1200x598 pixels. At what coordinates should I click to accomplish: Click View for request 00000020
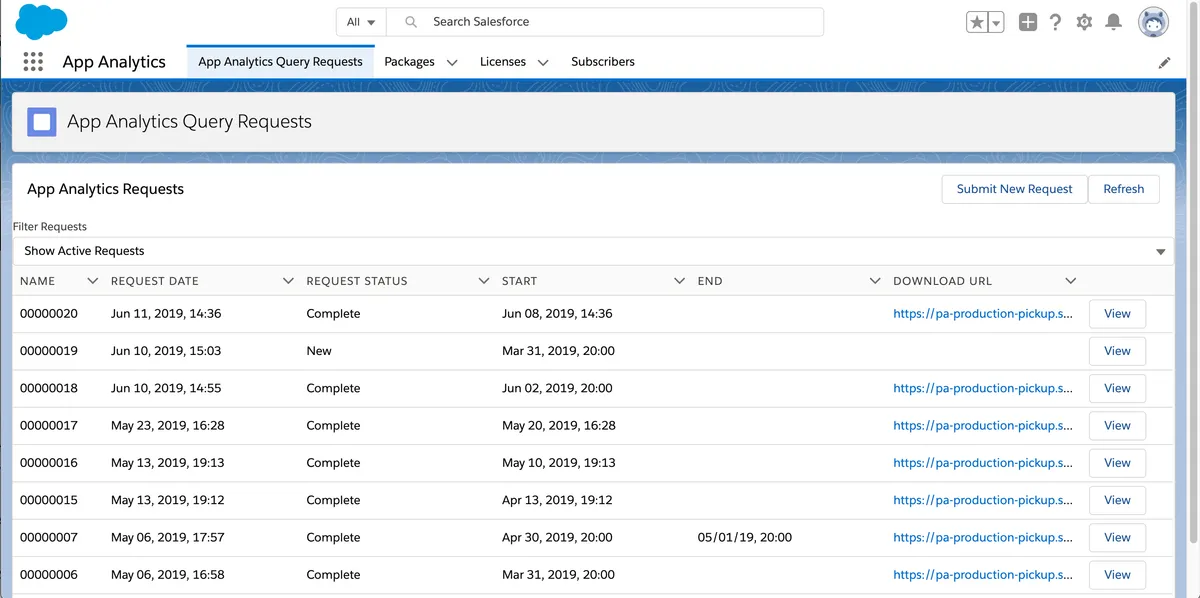click(1117, 314)
